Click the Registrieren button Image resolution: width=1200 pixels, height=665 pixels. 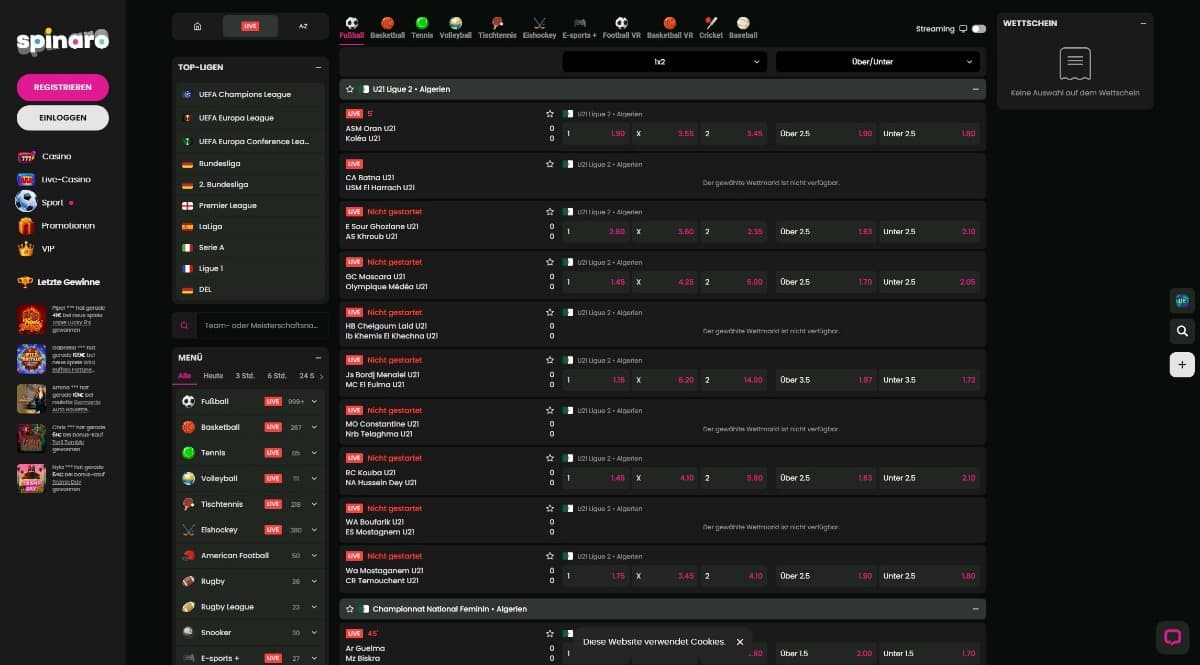[63, 87]
